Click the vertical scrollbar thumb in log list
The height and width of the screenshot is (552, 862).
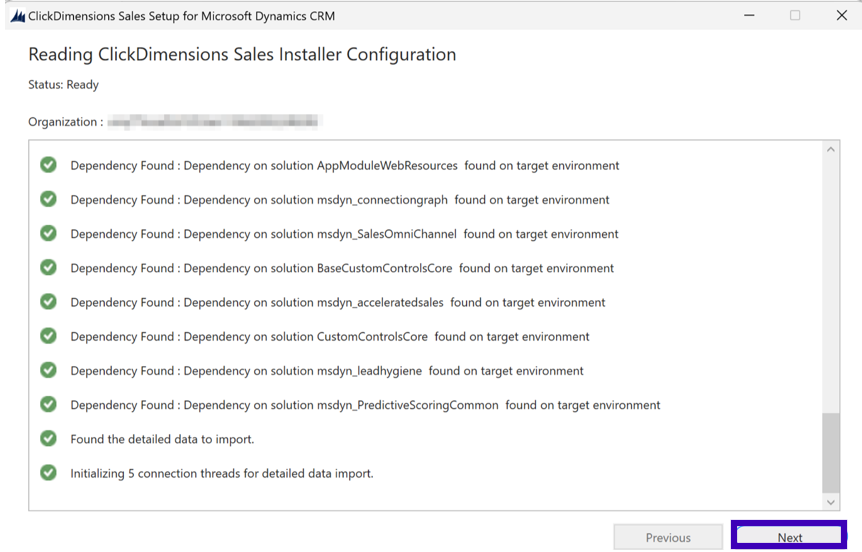click(x=831, y=453)
